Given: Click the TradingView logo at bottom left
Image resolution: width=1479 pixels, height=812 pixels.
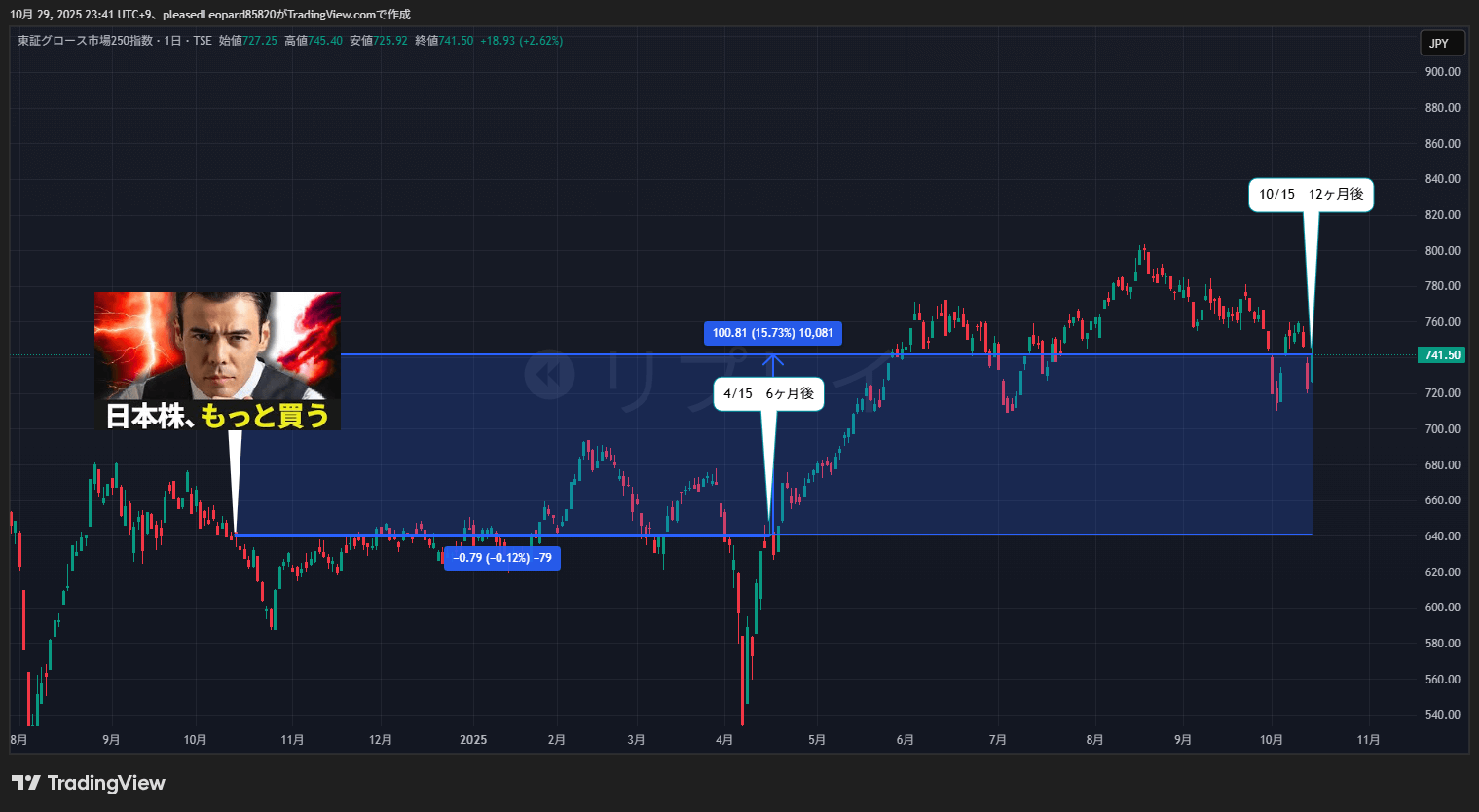Looking at the screenshot, I should 89,783.
